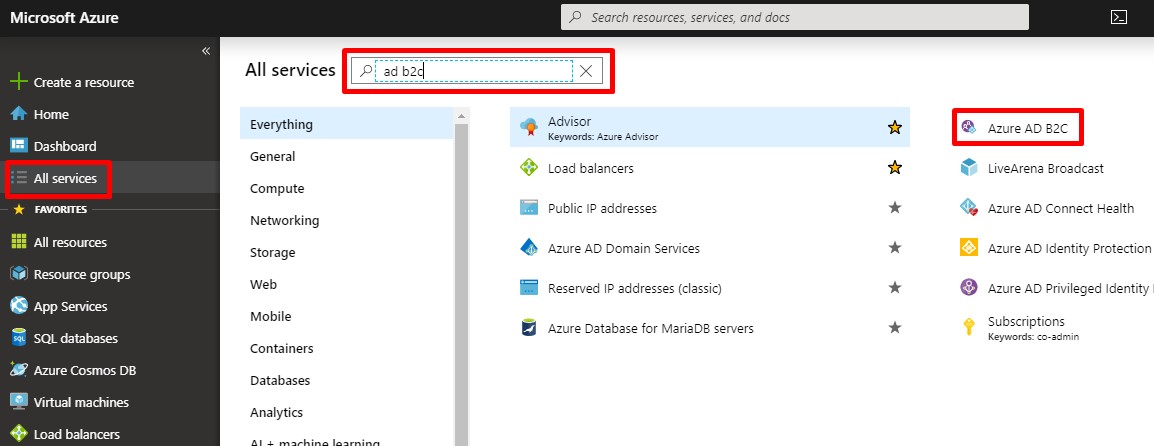Click the Advisor service icon

(528, 127)
